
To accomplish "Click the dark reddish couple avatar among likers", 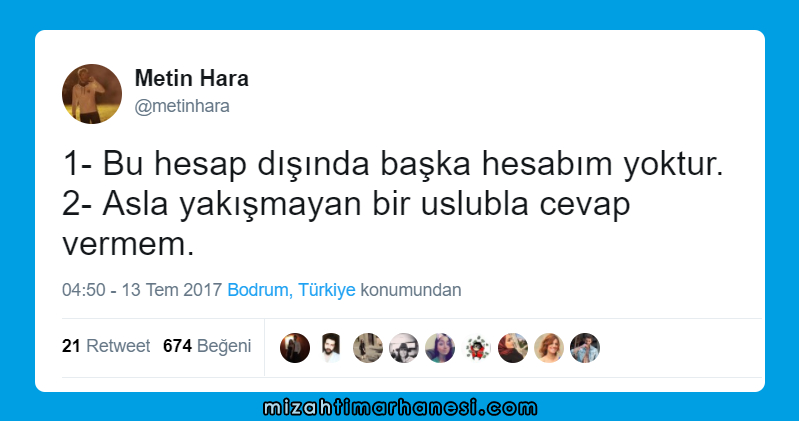I will coord(295,348).
